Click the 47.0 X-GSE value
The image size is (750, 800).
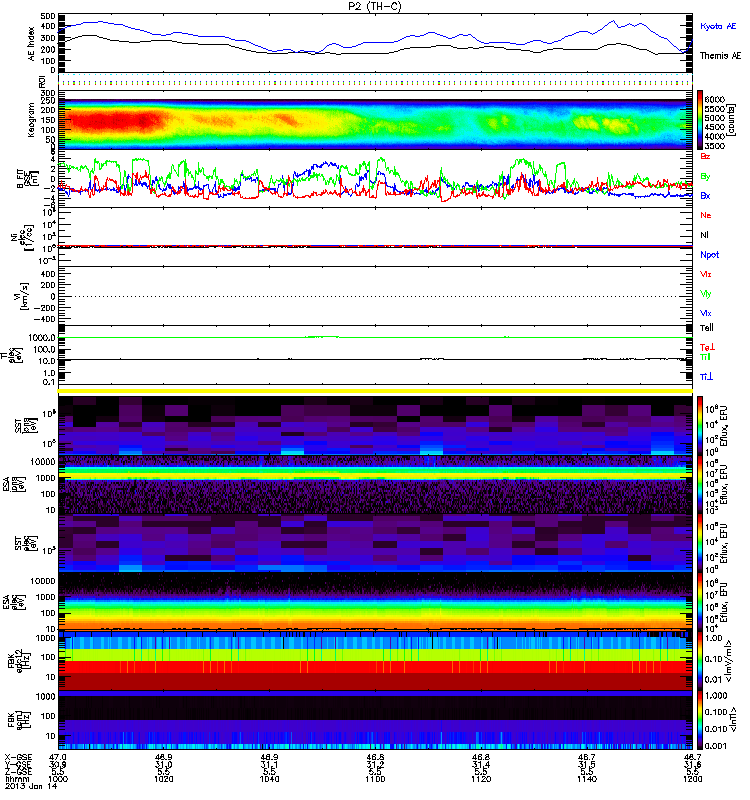coord(58,757)
